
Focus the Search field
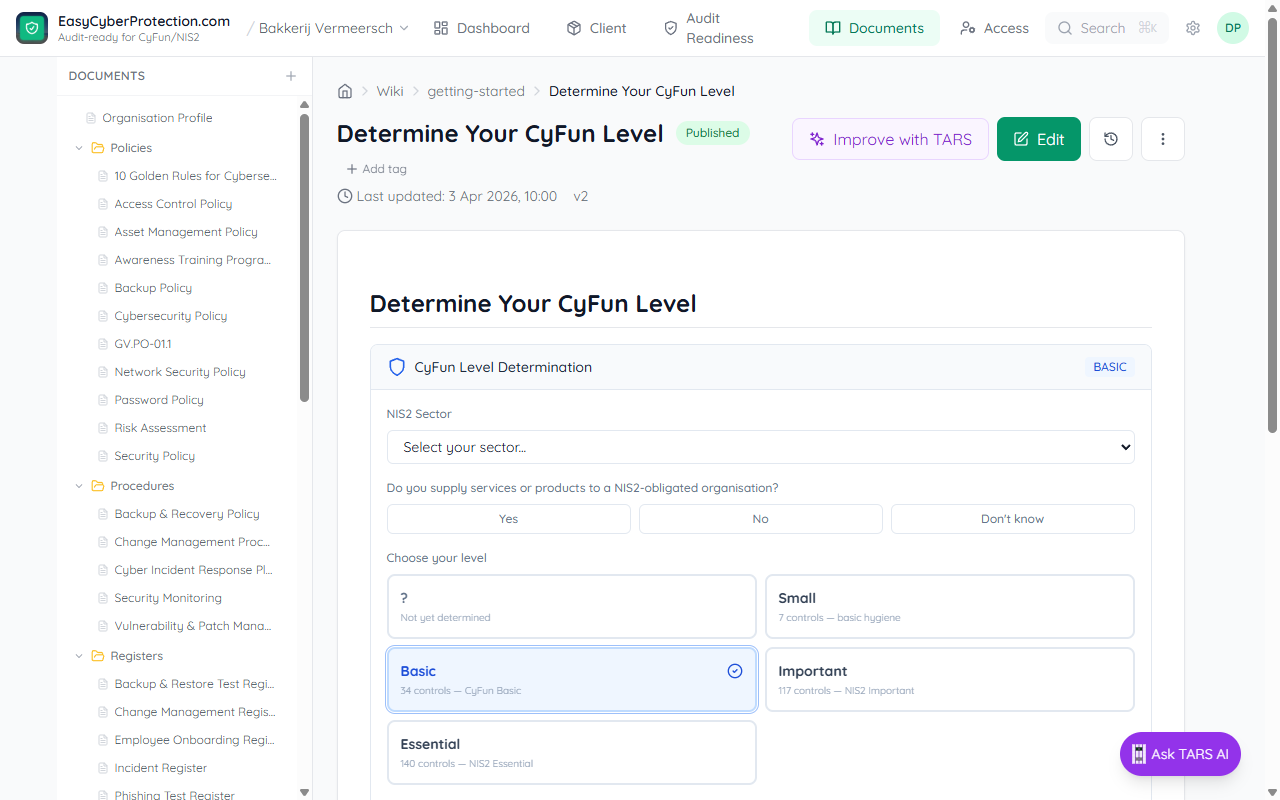[x=1107, y=28]
